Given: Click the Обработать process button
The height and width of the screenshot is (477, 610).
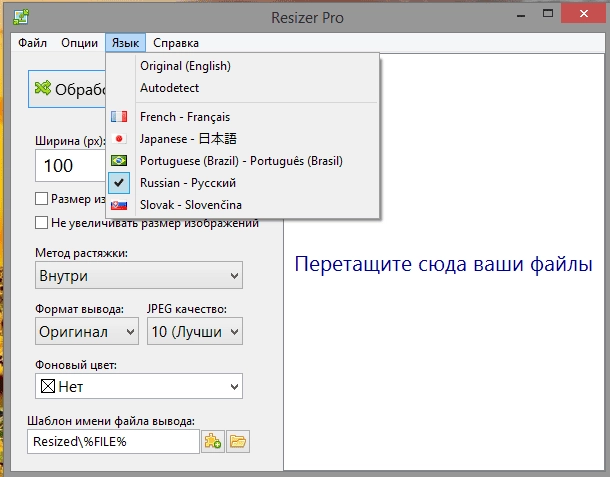Looking at the screenshot, I should (67, 89).
